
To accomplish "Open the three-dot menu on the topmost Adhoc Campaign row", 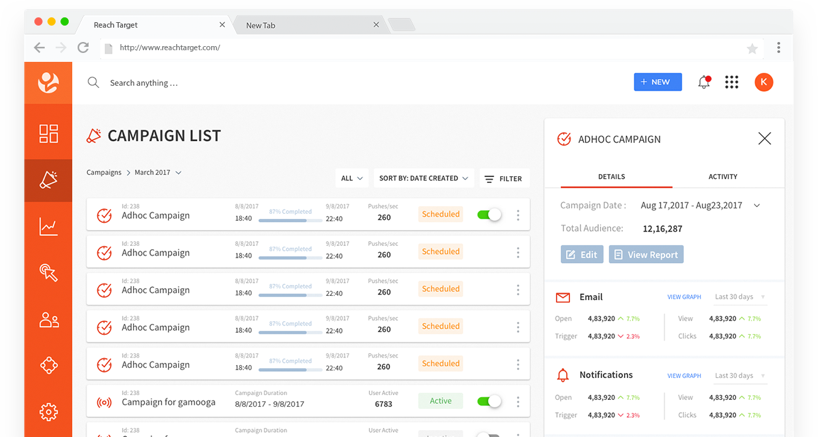I will 518,215.
